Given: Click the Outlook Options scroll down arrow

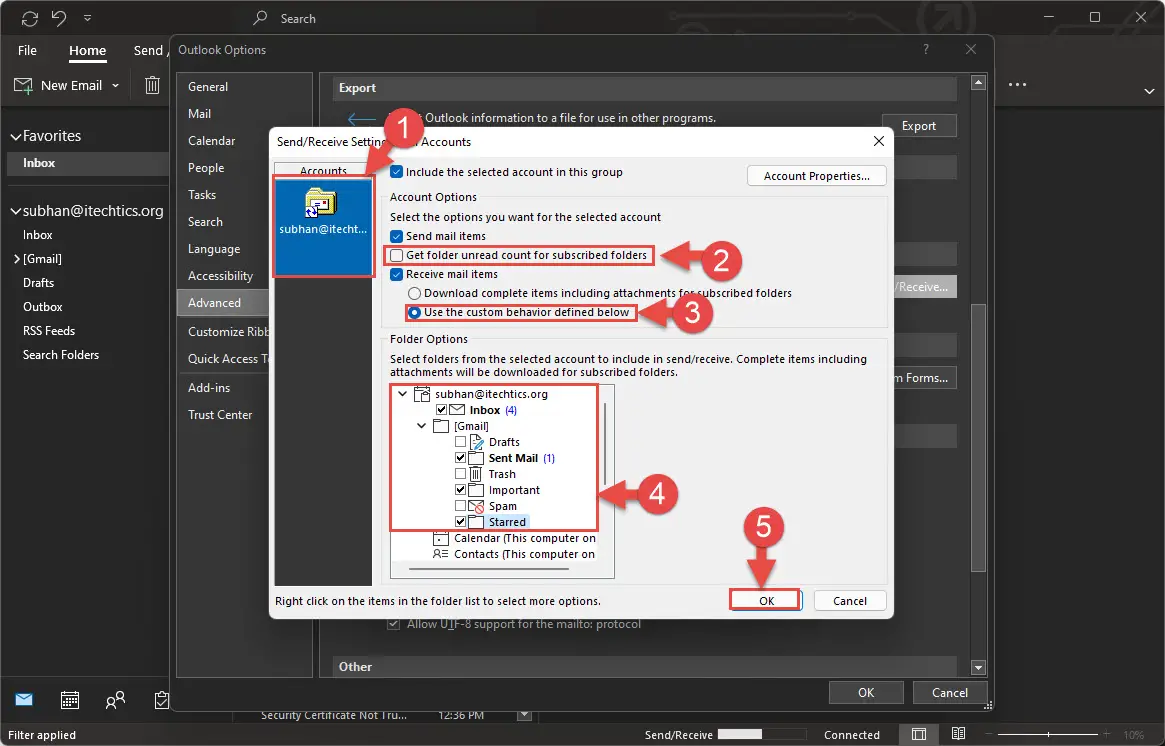Looking at the screenshot, I should (x=979, y=667).
